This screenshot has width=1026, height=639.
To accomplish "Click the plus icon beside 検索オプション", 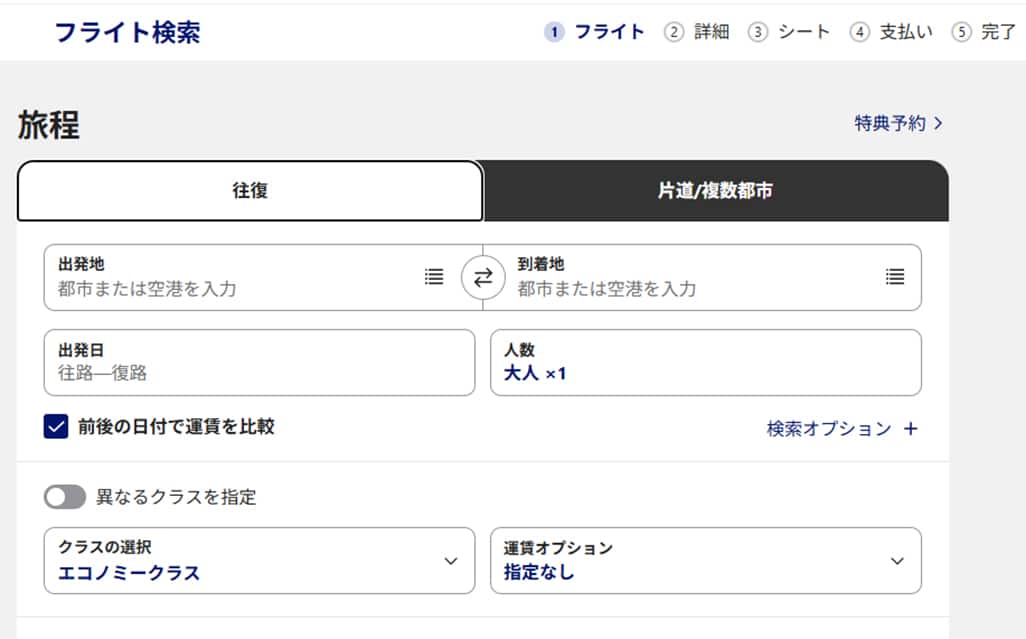I will (x=910, y=429).
